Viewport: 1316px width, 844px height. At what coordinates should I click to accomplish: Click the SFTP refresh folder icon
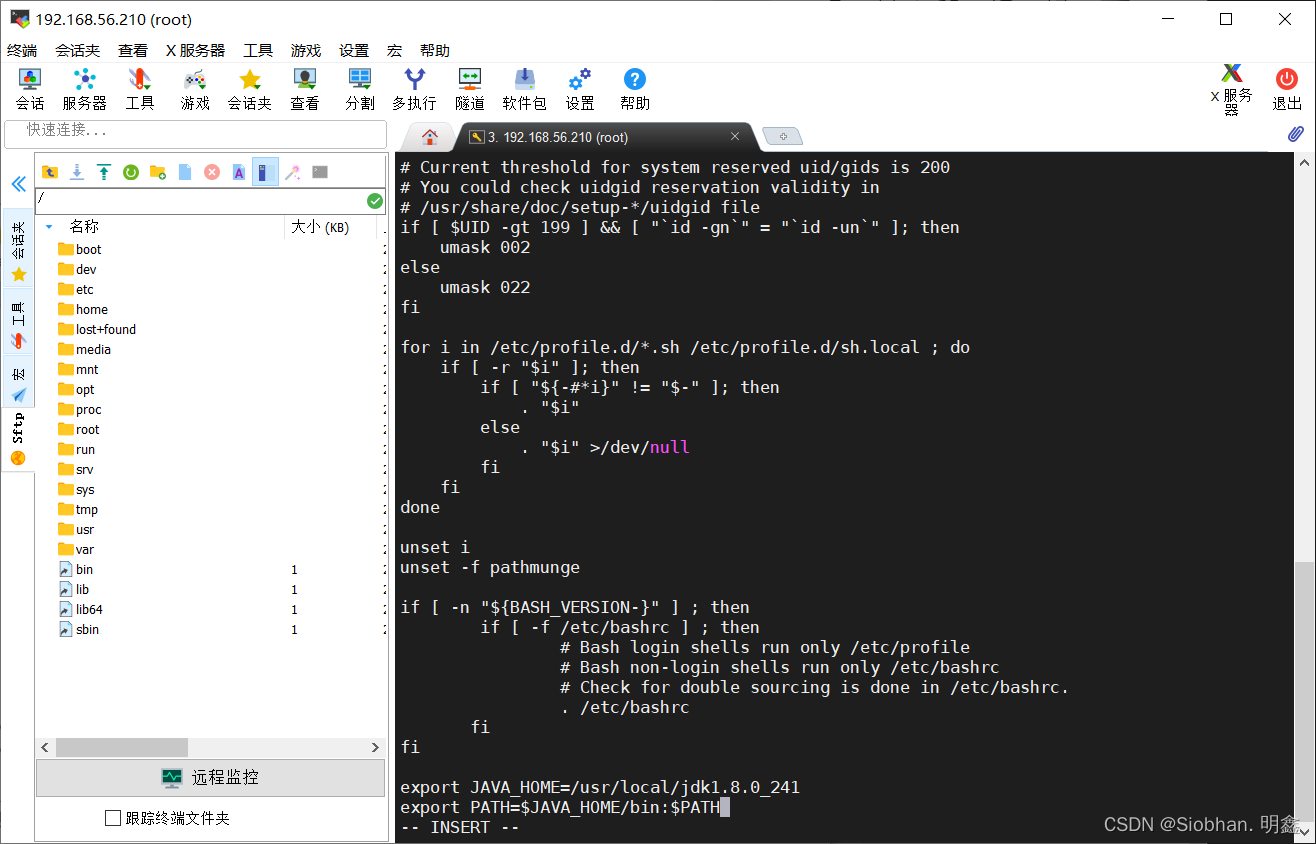point(130,172)
